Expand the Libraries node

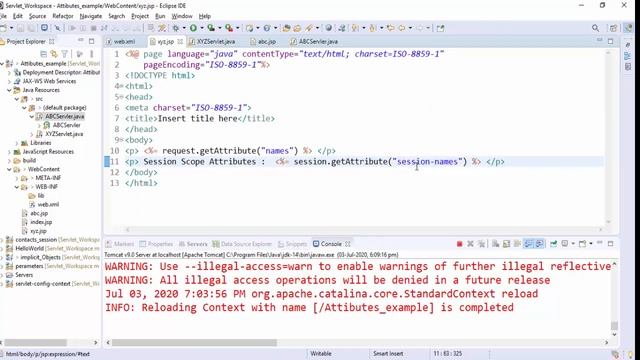[x=17, y=143]
